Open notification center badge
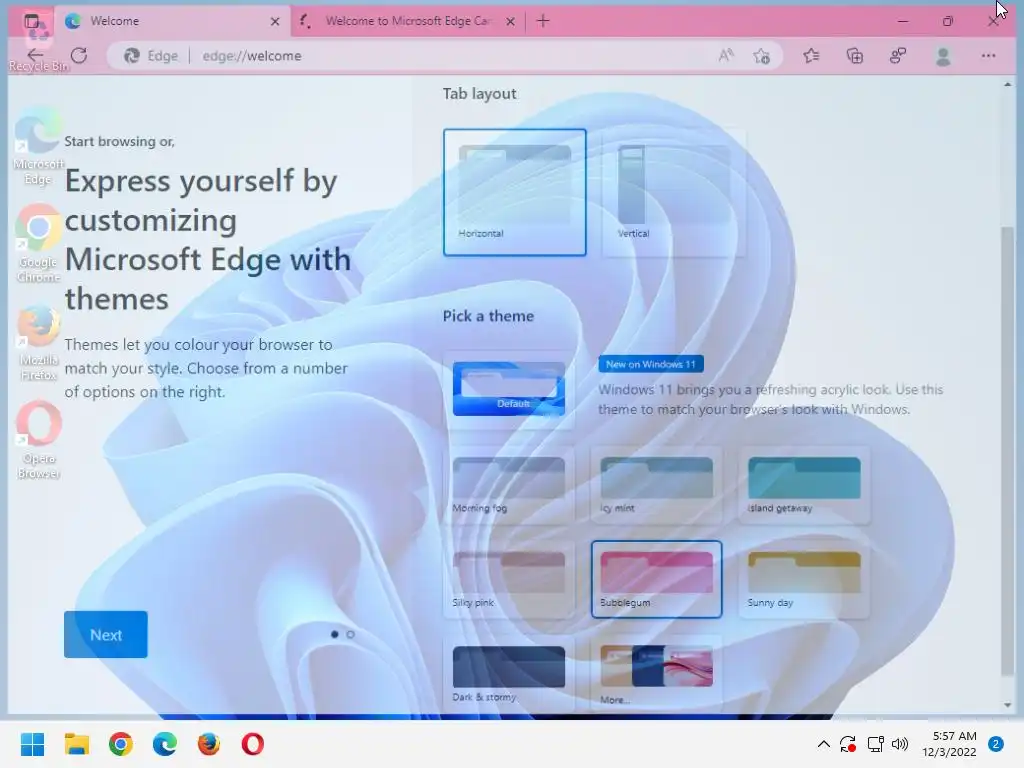This screenshot has height=768, width=1024. [x=995, y=744]
